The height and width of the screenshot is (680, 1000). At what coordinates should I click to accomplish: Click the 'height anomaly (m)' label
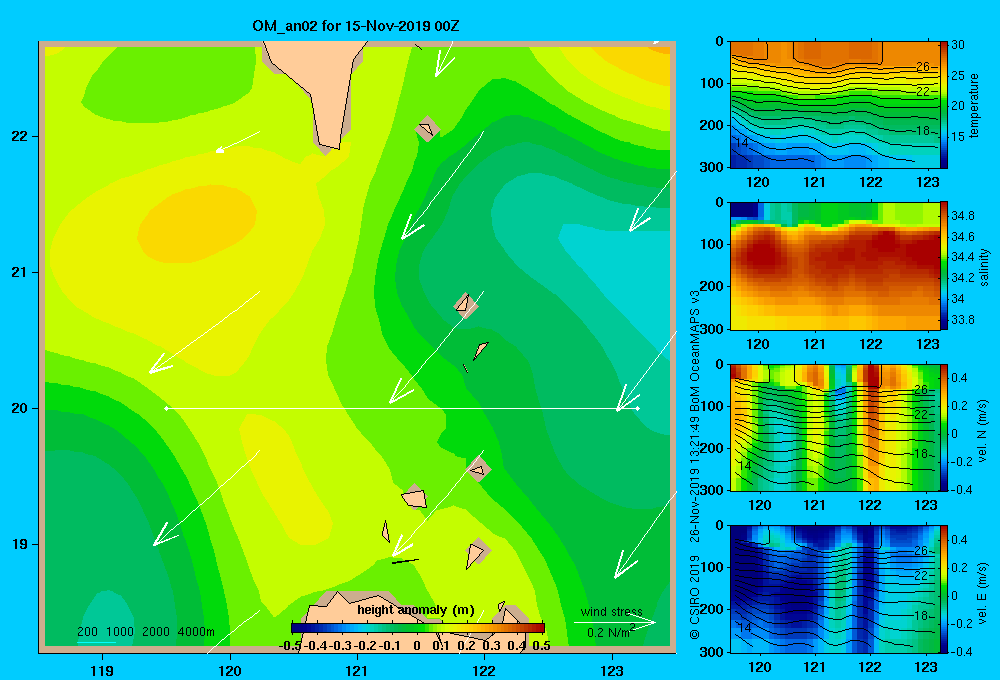416,610
